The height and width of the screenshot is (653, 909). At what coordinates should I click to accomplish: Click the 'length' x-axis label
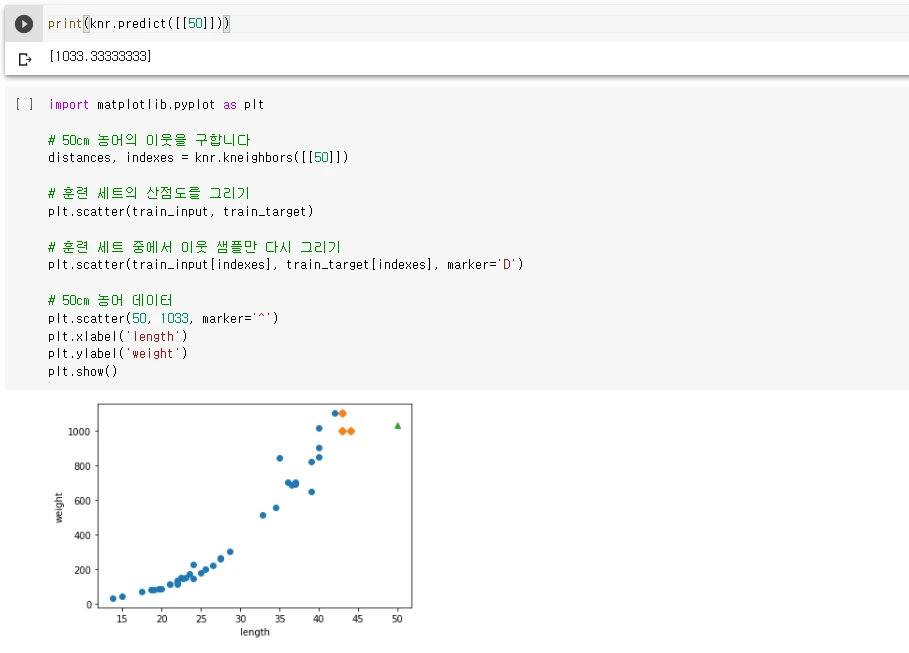click(254, 632)
